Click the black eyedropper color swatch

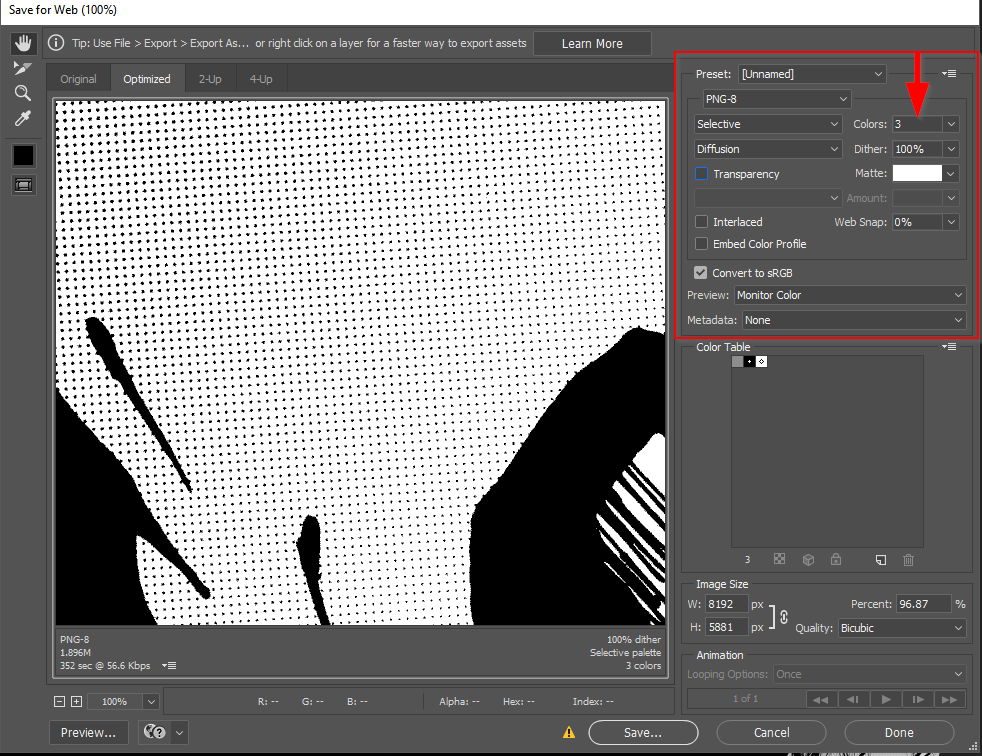point(23,155)
